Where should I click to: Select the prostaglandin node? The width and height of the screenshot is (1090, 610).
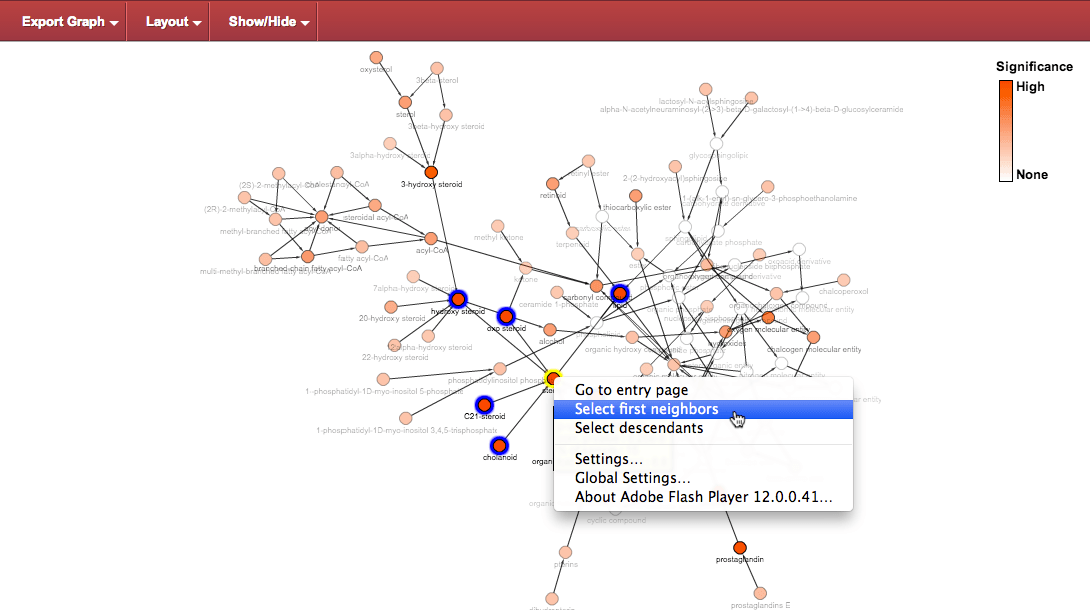[740, 547]
